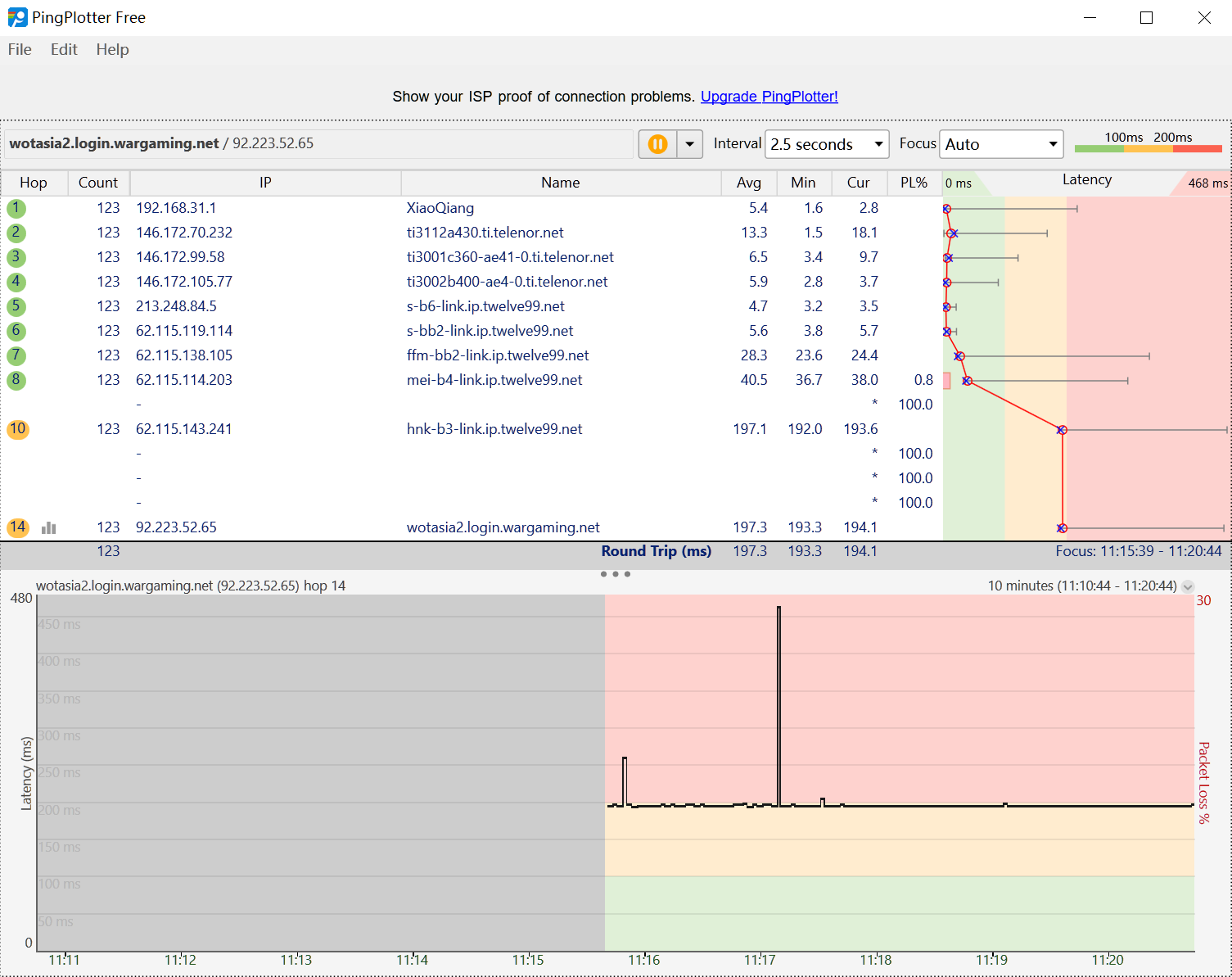Click the Name column header
Viewport: 1232px width, 977px height.
tap(561, 183)
